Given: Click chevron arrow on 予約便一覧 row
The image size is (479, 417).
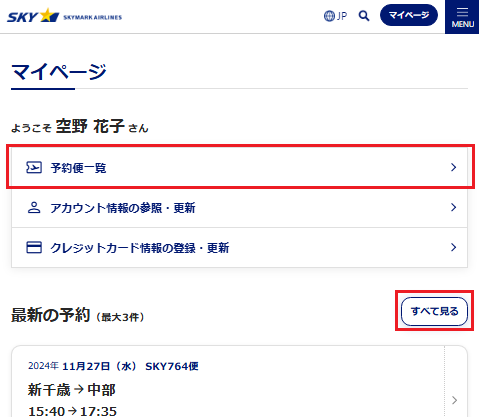Looking at the screenshot, I should point(453,167).
